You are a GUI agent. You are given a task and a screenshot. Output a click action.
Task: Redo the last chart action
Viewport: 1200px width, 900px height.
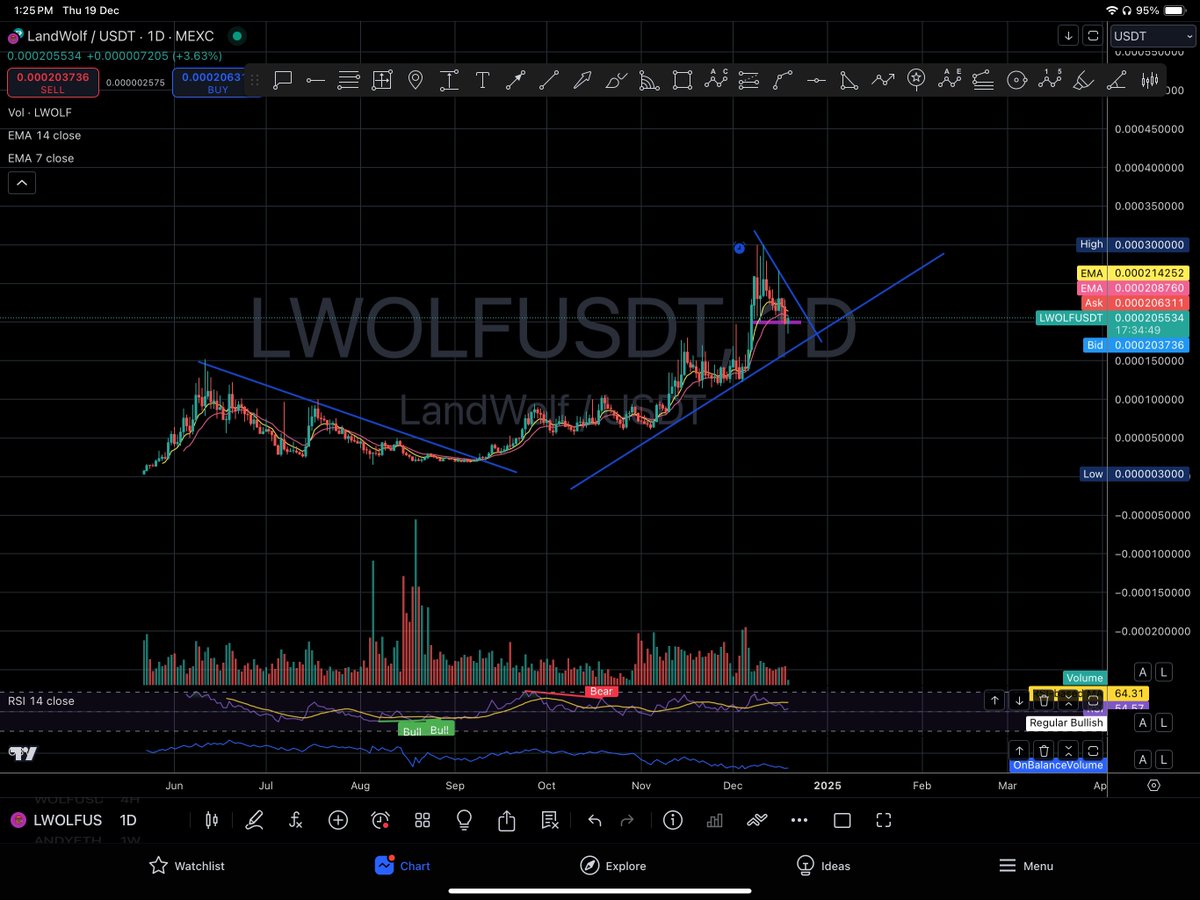[627, 820]
